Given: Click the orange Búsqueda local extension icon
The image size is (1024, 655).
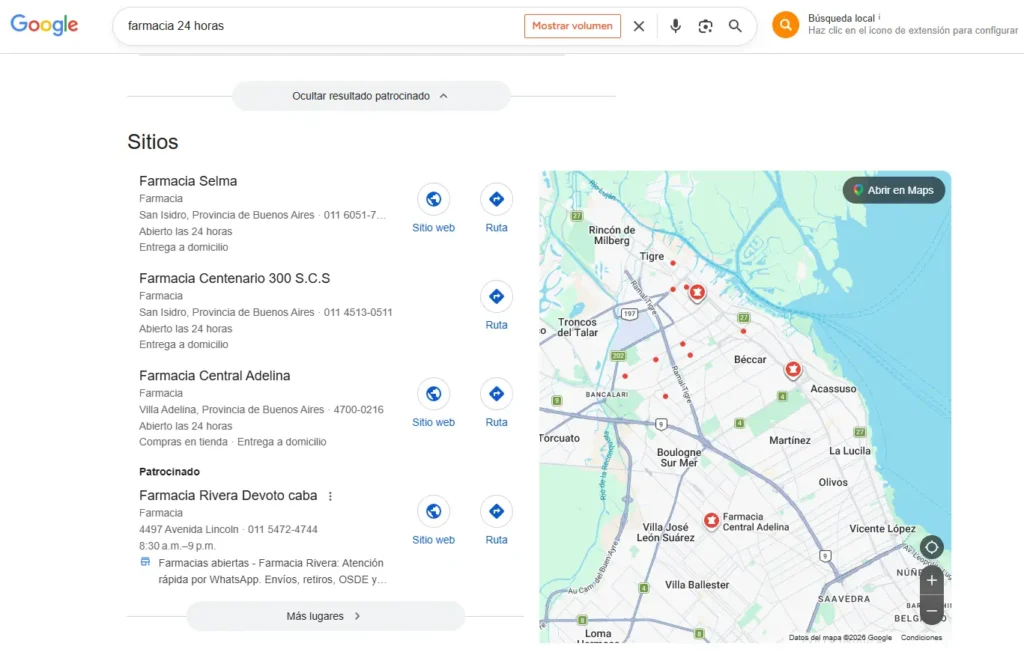Looking at the screenshot, I should click(x=785, y=24).
